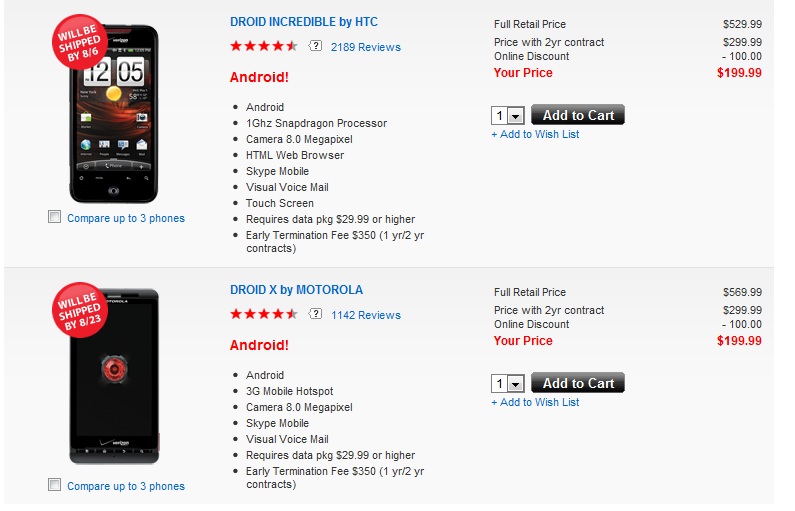The width and height of the screenshot is (795, 511).
Task: Click the Droid X star rating
Action: coord(264,314)
